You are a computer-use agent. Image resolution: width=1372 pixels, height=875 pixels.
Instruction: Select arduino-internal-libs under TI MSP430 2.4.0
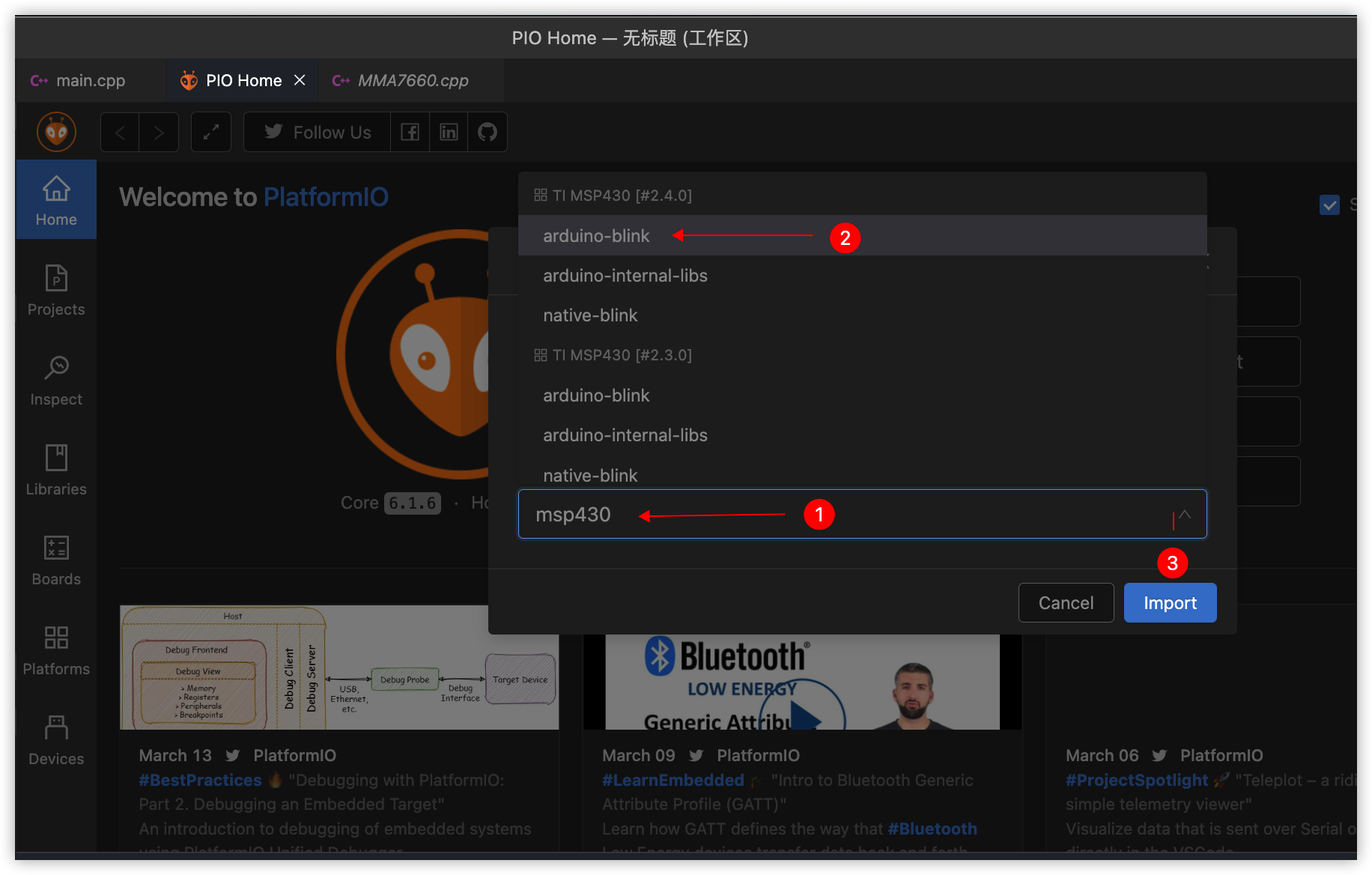pos(863,276)
